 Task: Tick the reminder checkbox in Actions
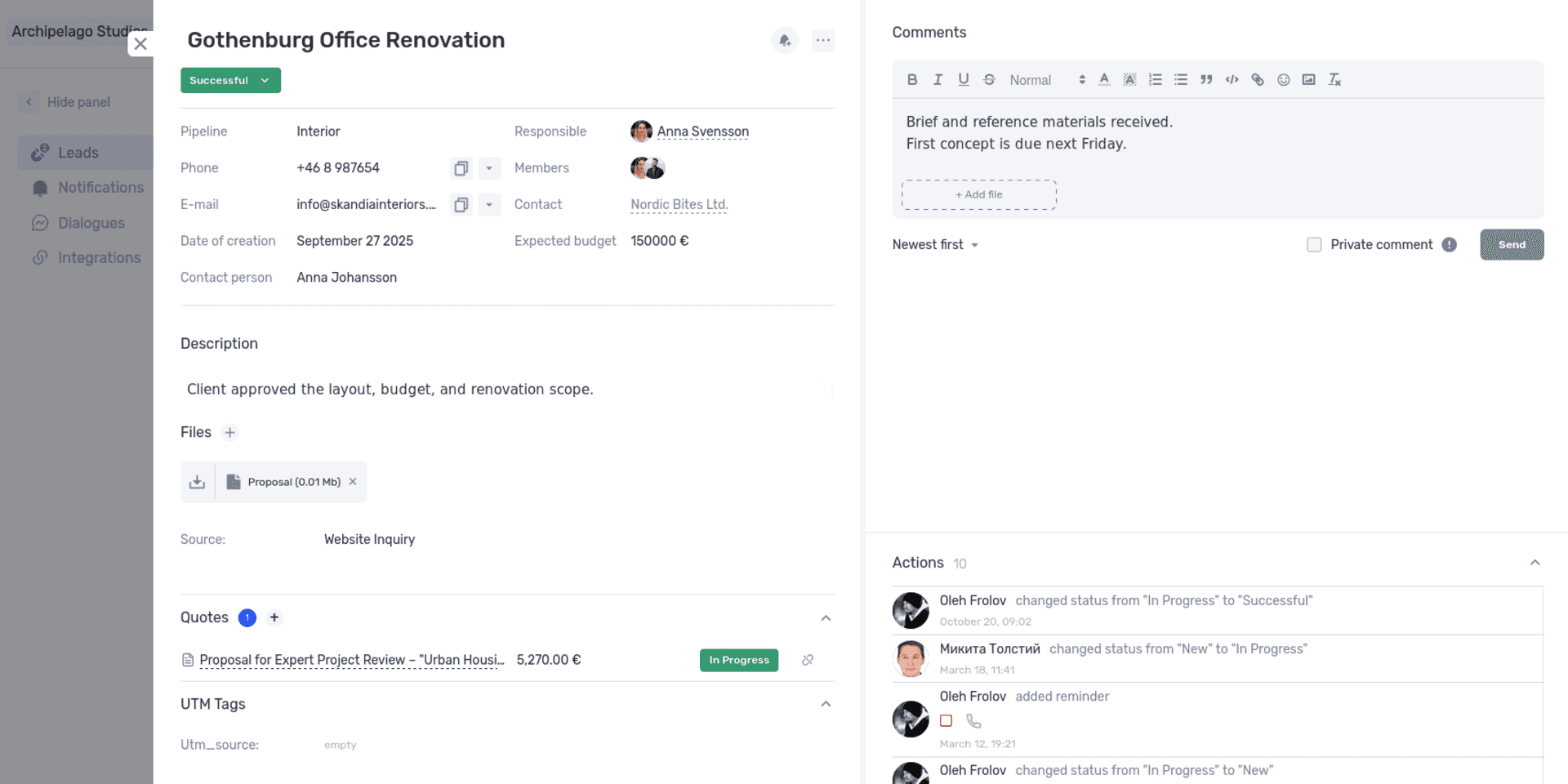tap(947, 721)
